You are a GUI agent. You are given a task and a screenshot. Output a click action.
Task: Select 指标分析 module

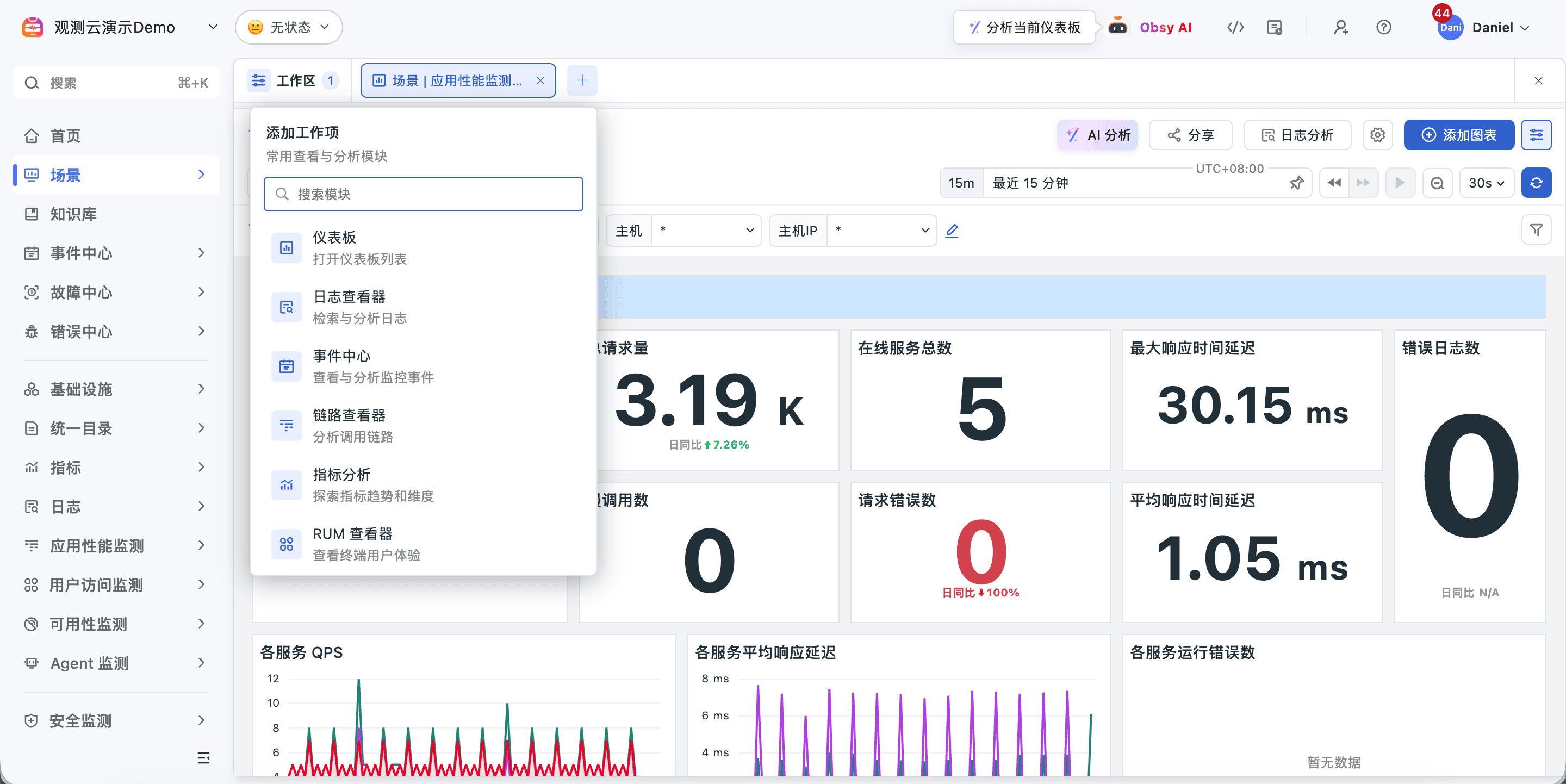[x=423, y=484]
